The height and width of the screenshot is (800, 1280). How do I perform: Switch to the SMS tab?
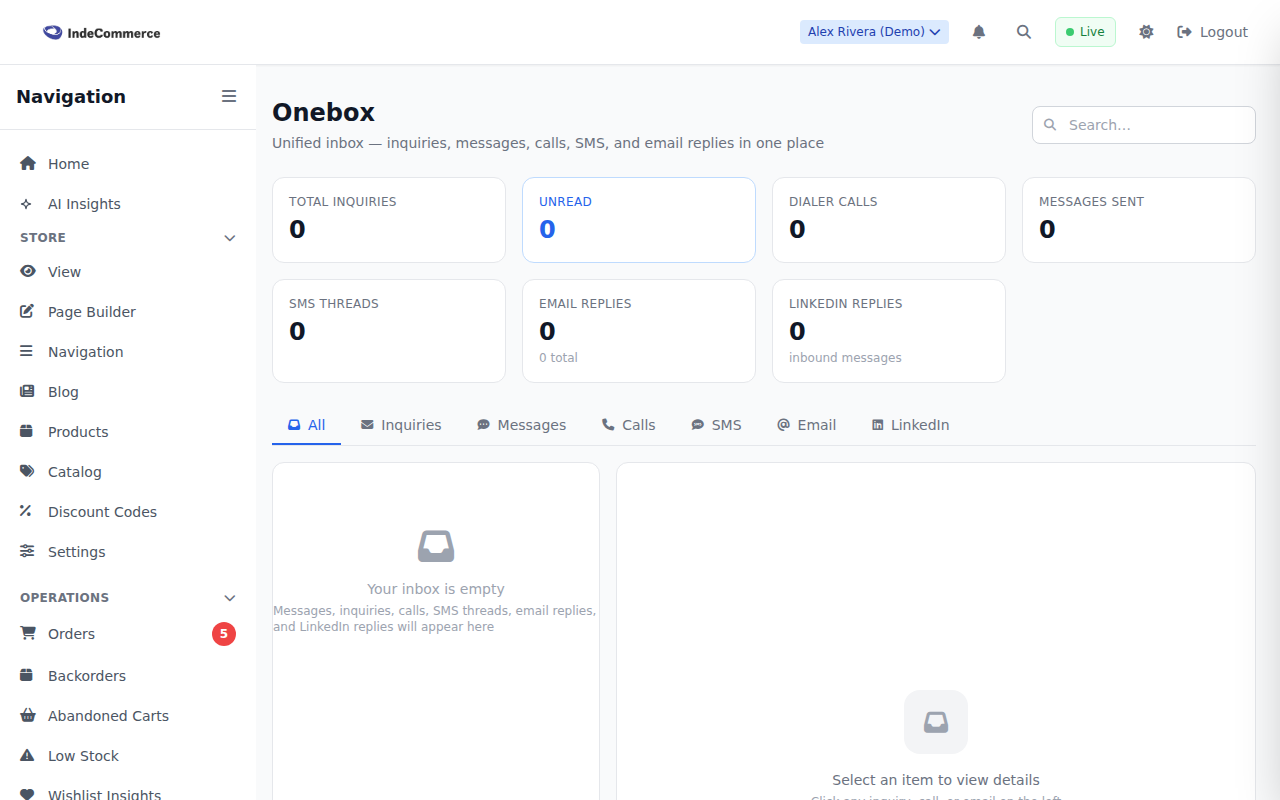(717, 425)
